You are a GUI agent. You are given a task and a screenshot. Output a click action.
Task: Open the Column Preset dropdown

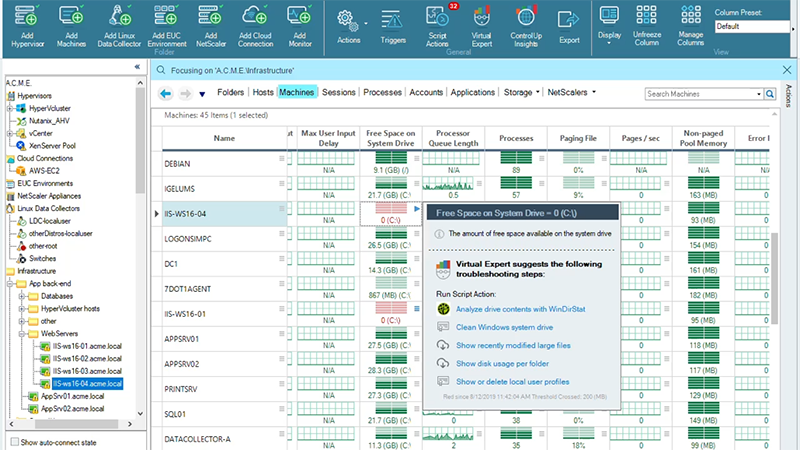[753, 26]
